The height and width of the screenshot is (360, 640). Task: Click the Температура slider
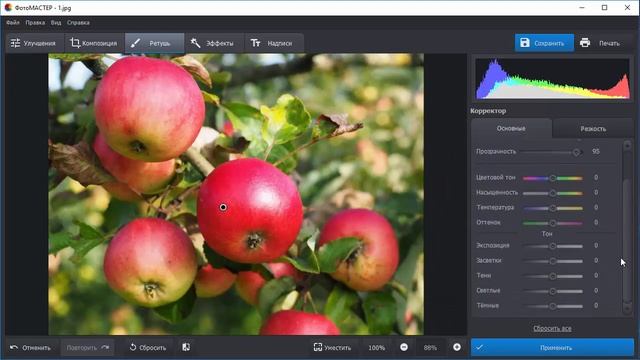pyautogui.click(x=552, y=208)
